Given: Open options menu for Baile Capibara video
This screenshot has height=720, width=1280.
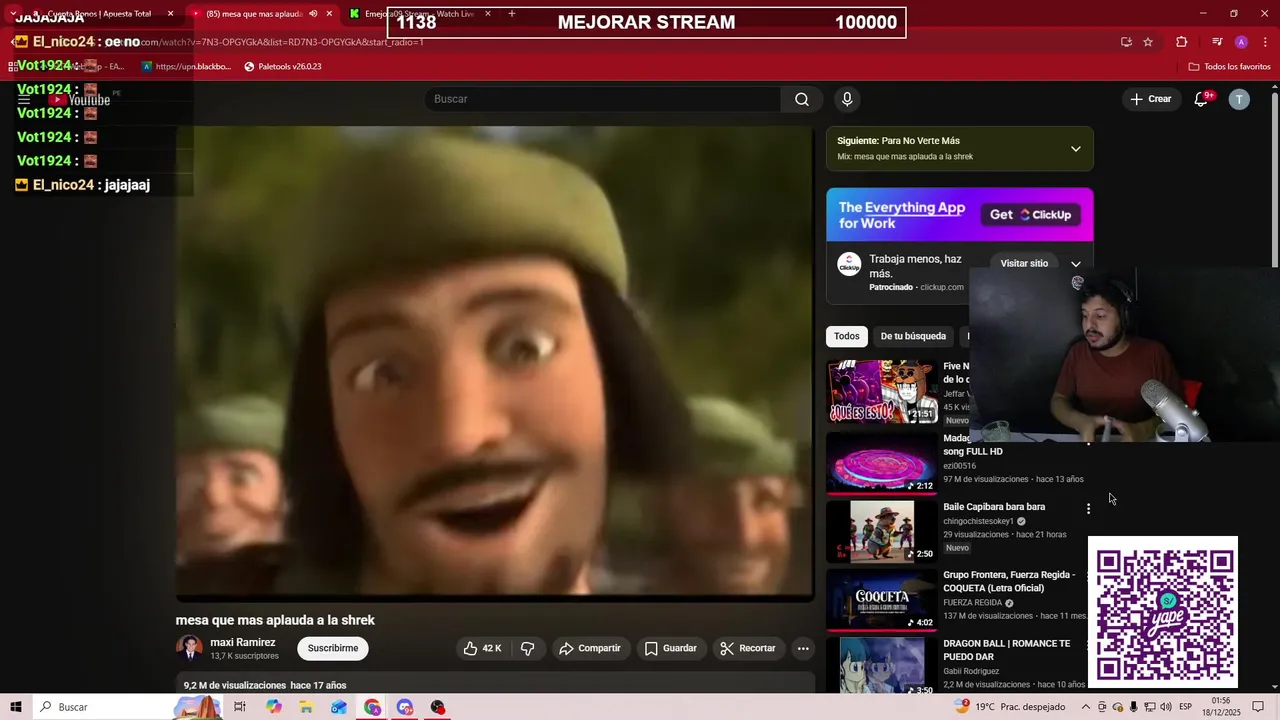Looking at the screenshot, I should coord(1088,509).
